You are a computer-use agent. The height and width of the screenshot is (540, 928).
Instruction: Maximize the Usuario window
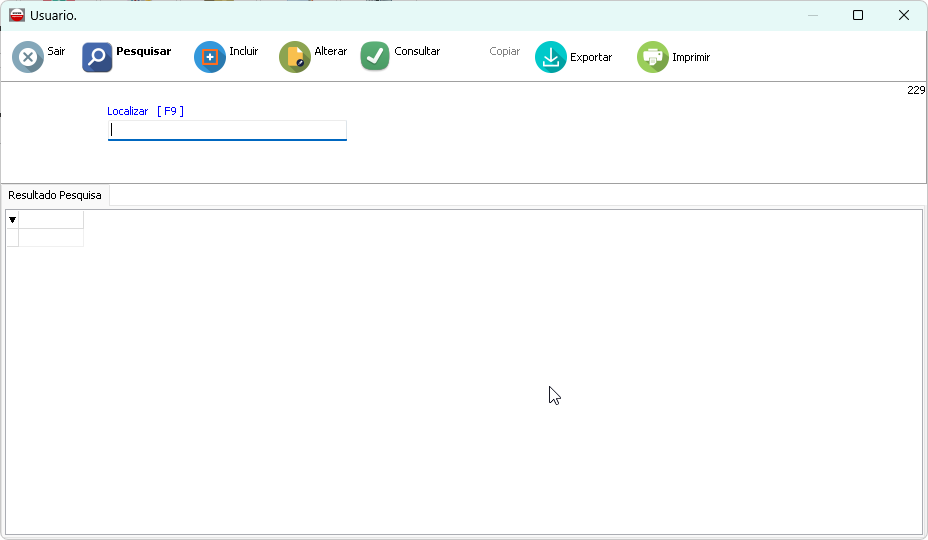(x=858, y=15)
